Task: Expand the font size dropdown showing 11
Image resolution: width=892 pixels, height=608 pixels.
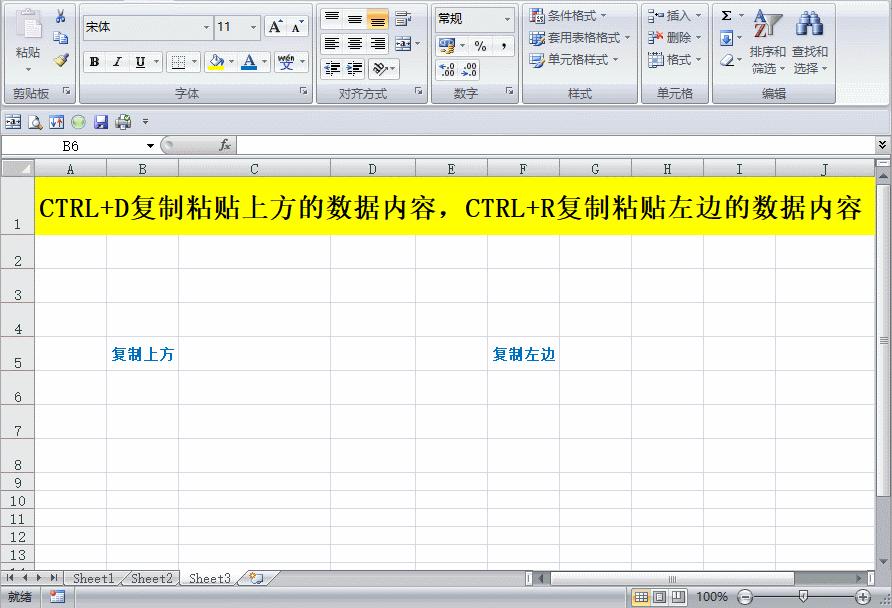Action: tap(255, 28)
